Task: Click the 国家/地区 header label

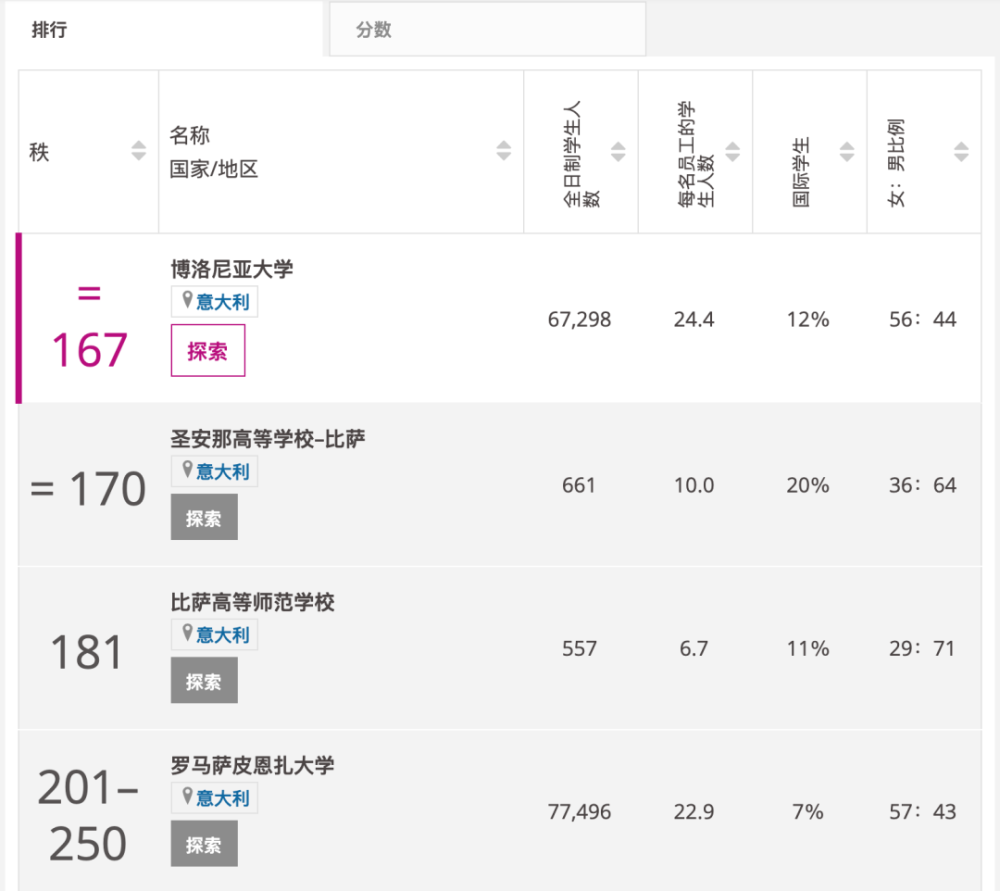Action: [214, 169]
